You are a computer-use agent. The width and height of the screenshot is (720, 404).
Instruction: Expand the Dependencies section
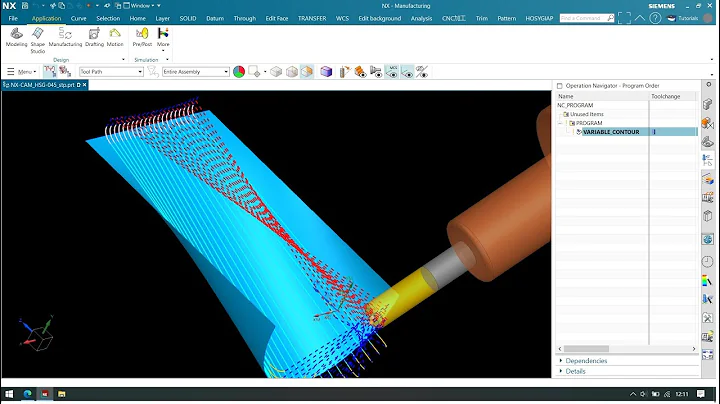(x=586, y=361)
